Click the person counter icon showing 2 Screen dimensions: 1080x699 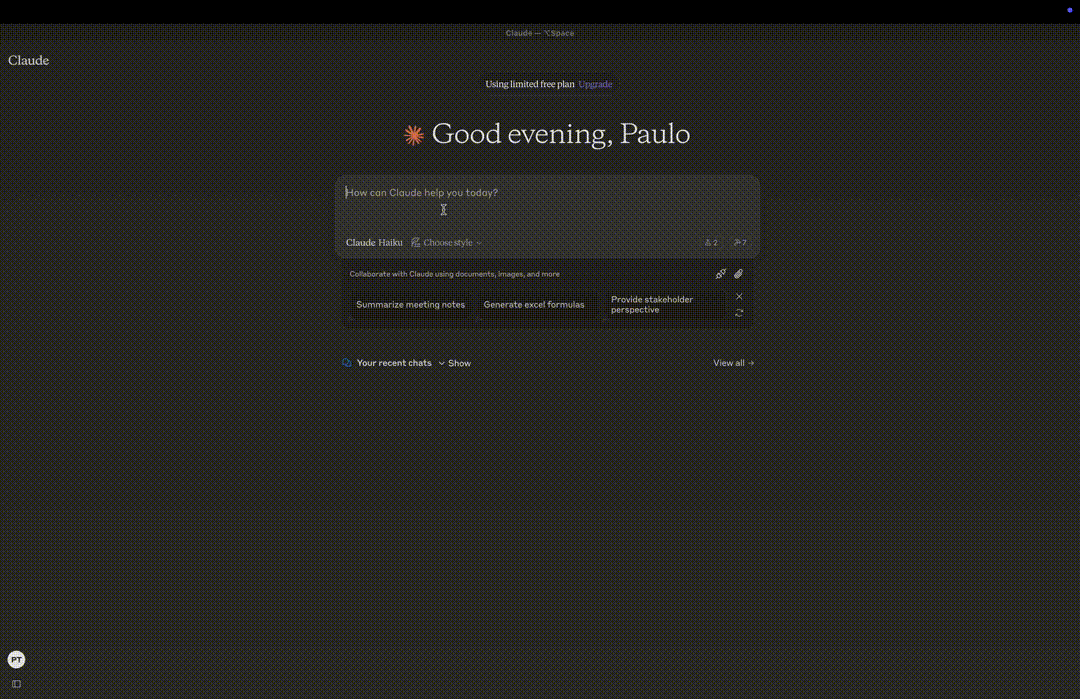point(711,242)
